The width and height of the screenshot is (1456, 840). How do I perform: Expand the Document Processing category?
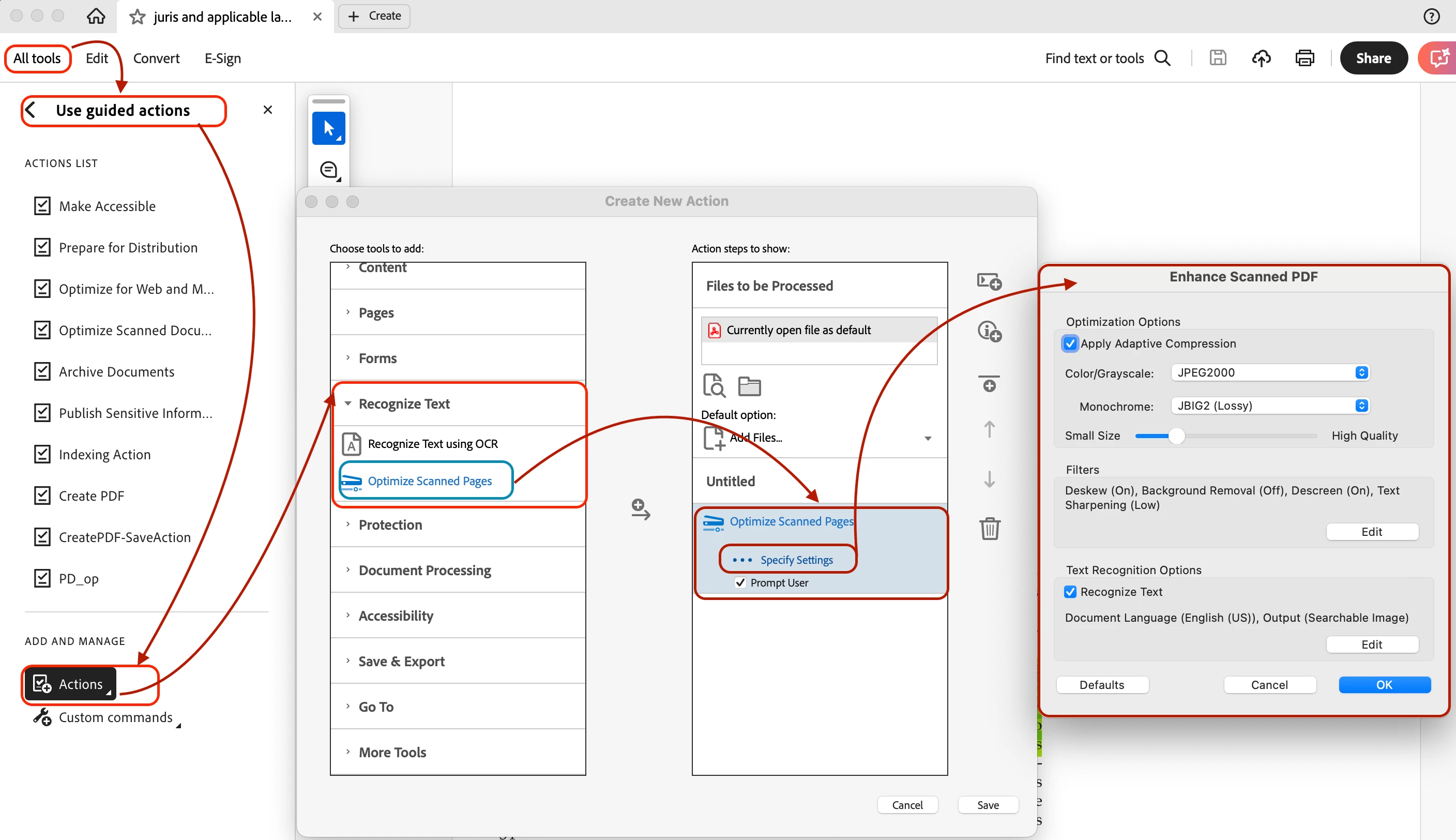[424, 570]
